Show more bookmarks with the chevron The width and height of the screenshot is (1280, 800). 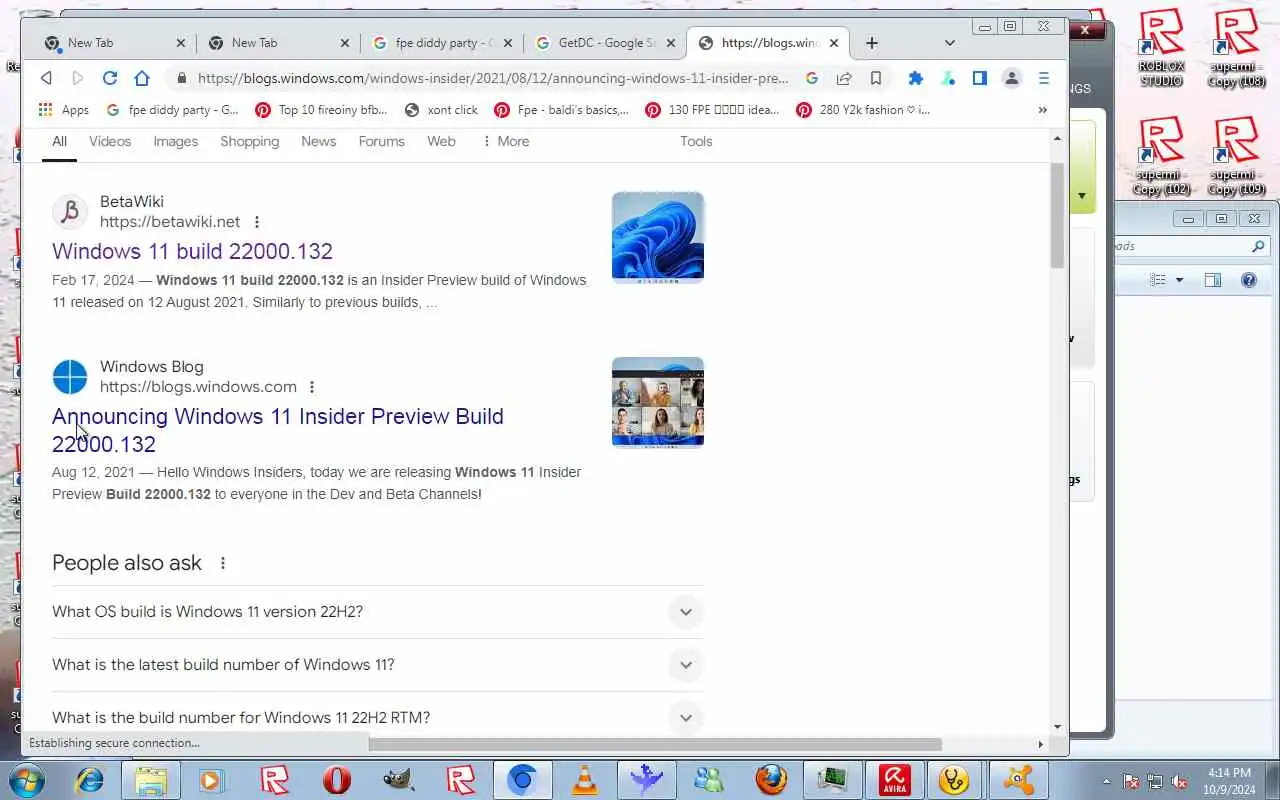click(x=1043, y=110)
